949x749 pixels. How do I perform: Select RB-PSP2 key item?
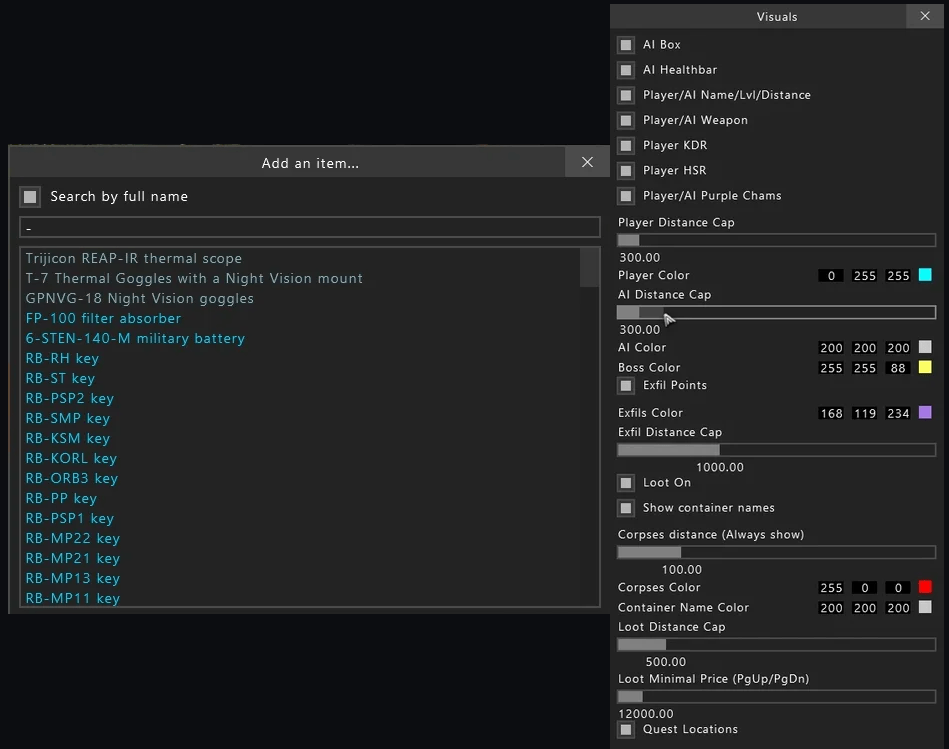coord(70,398)
